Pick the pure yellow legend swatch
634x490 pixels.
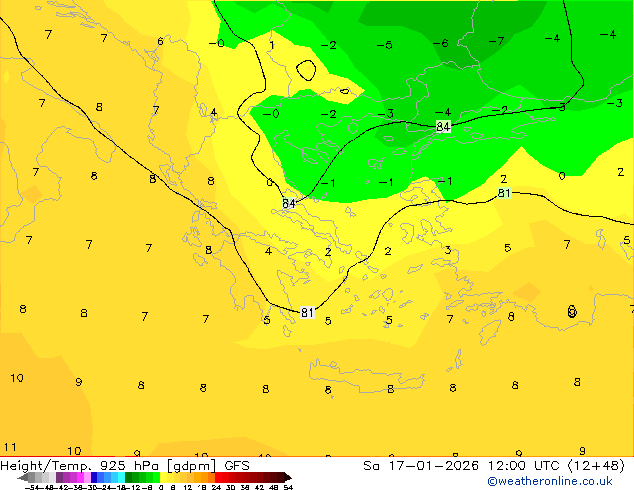coord(163,477)
